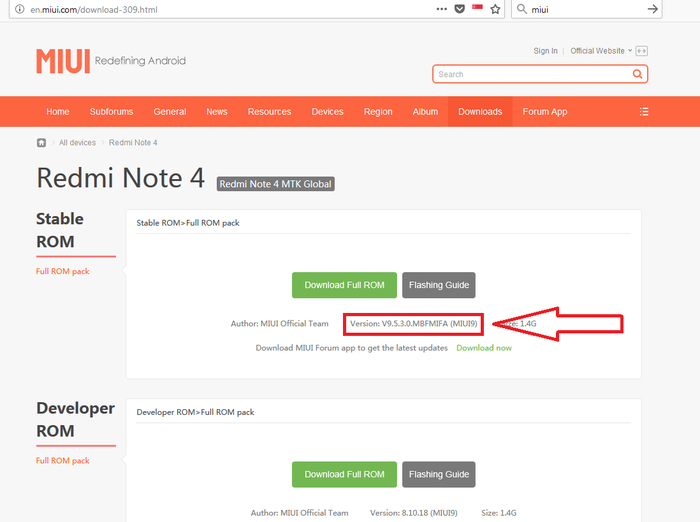Click the Sign In link
The width and height of the screenshot is (700, 522).
[x=545, y=51]
